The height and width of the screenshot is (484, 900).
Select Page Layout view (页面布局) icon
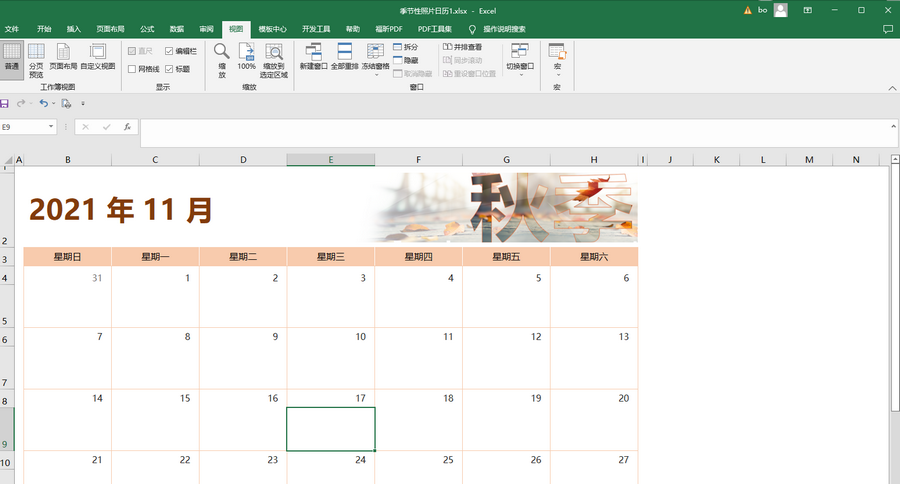(x=63, y=57)
